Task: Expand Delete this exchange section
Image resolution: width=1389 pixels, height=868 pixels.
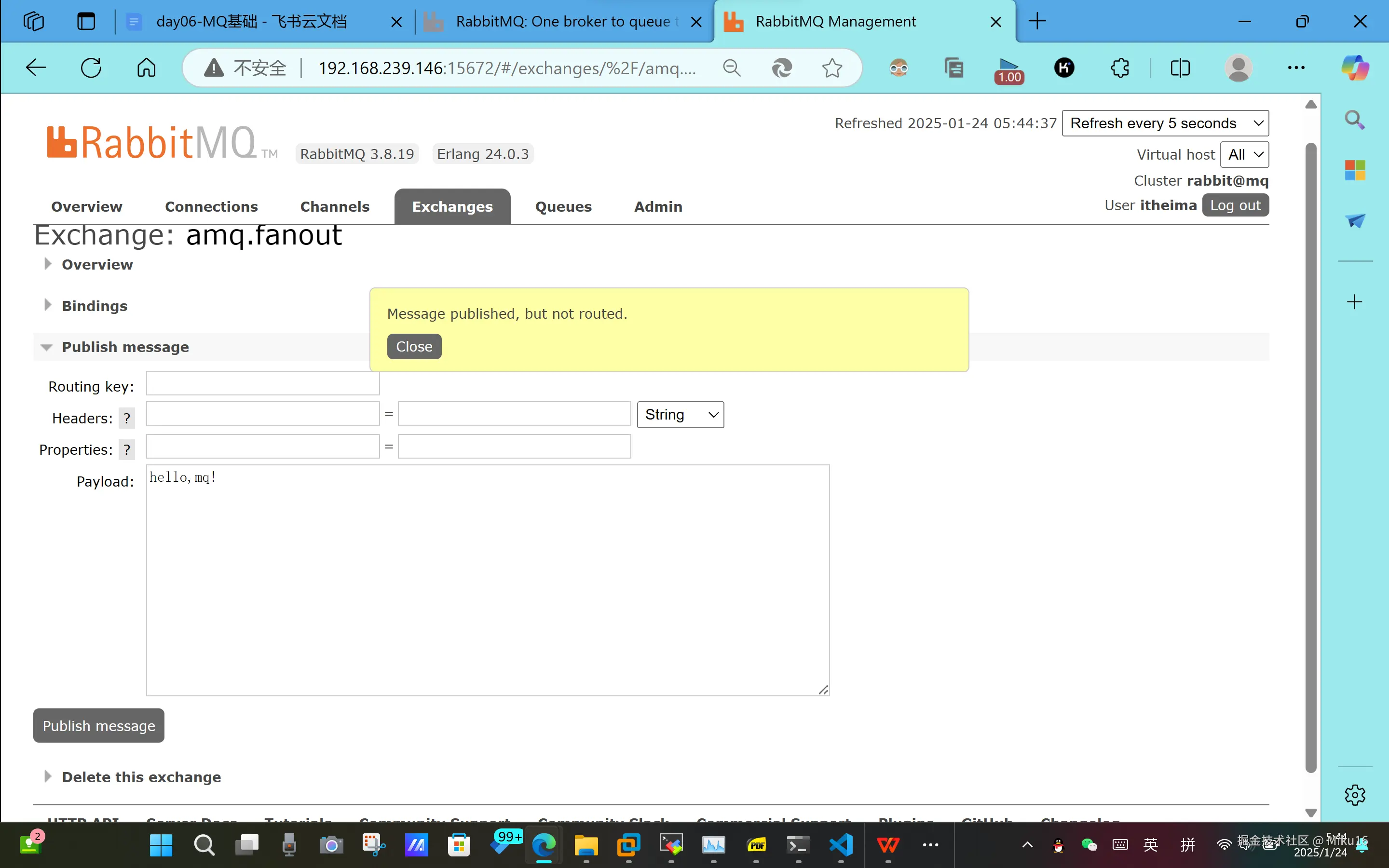Action: (x=141, y=777)
